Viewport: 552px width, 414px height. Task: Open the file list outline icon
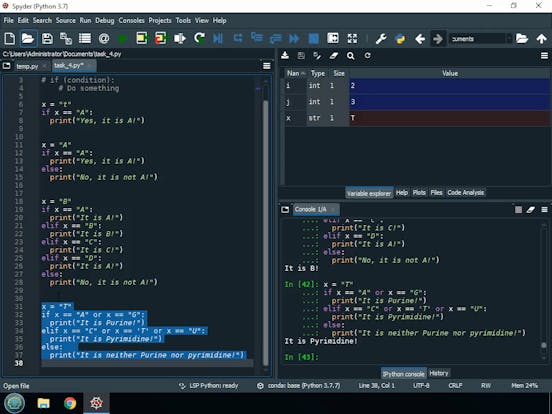(x=85, y=38)
